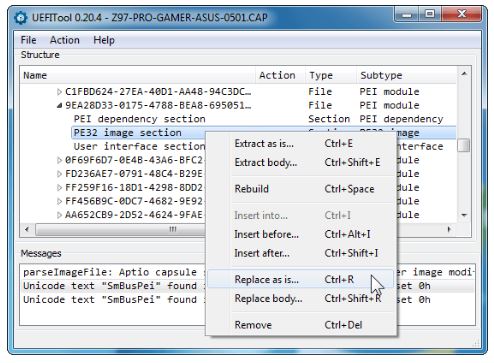Click PEI module subtype of C1FBD624 row

(389, 92)
